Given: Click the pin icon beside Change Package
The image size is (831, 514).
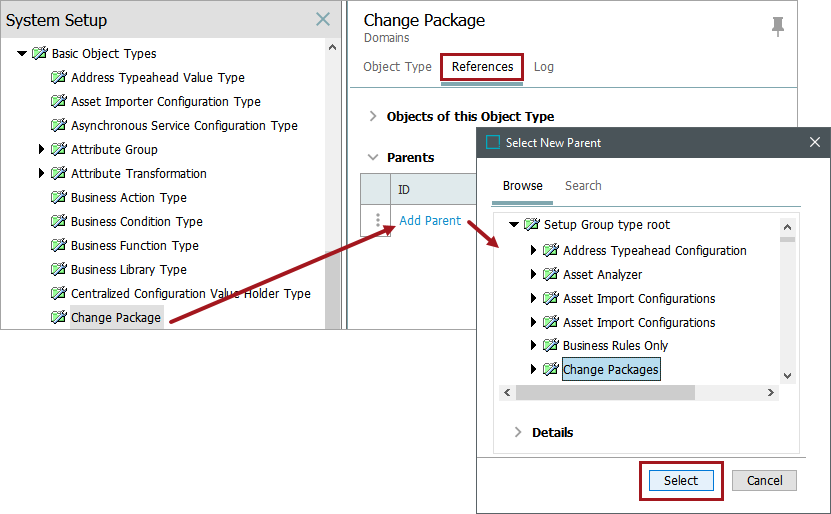Looking at the screenshot, I should [x=777, y=27].
